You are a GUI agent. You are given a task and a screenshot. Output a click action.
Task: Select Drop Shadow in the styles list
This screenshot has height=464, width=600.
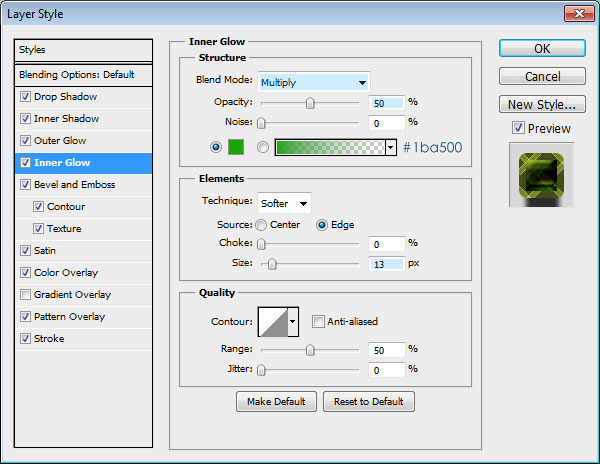point(67,97)
